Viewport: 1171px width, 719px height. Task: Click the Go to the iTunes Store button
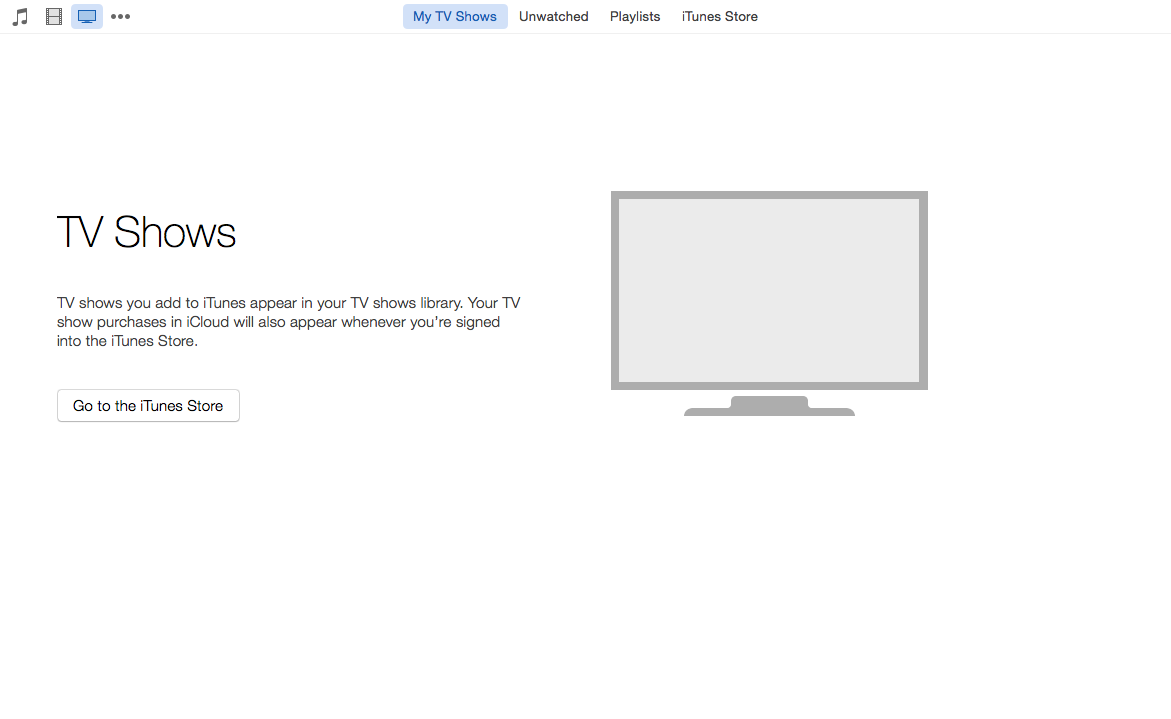149,405
